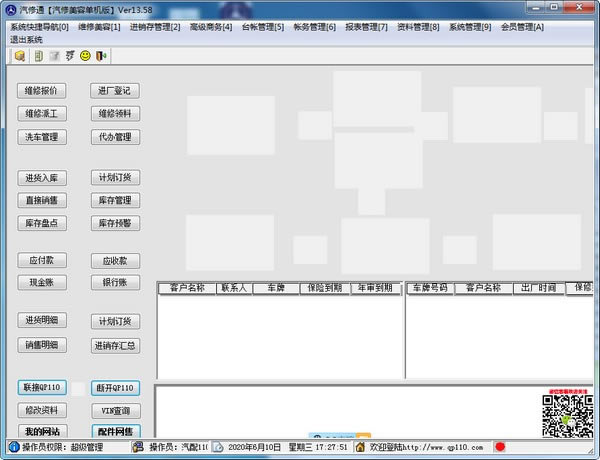Click the 维修报价 button
600x460 pixels.
41,91
